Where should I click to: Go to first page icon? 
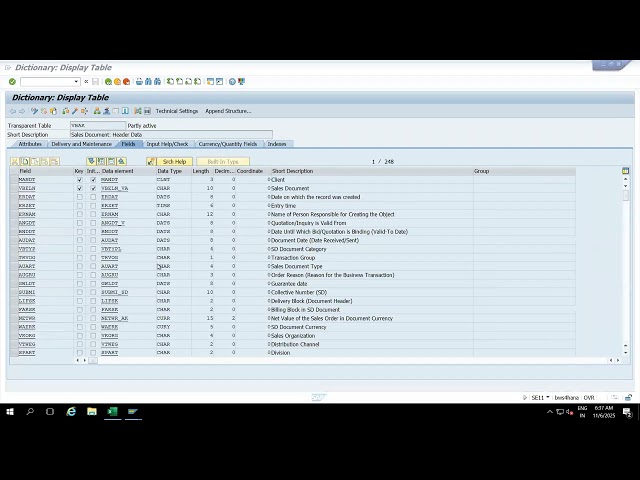170,82
